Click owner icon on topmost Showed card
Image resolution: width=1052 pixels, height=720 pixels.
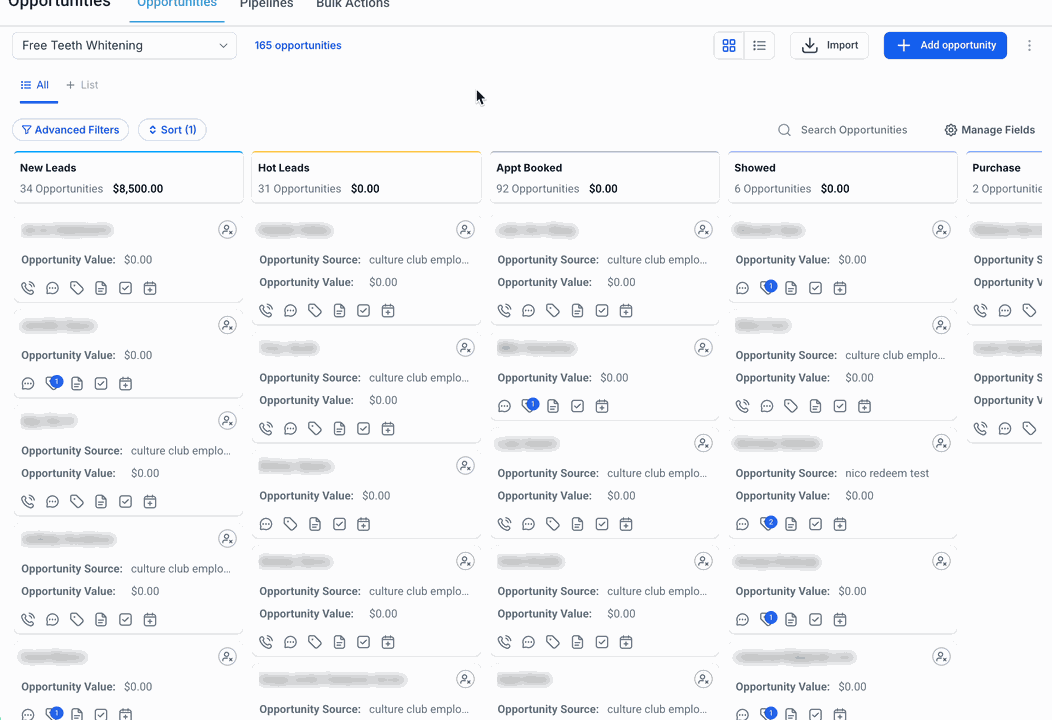click(x=941, y=230)
